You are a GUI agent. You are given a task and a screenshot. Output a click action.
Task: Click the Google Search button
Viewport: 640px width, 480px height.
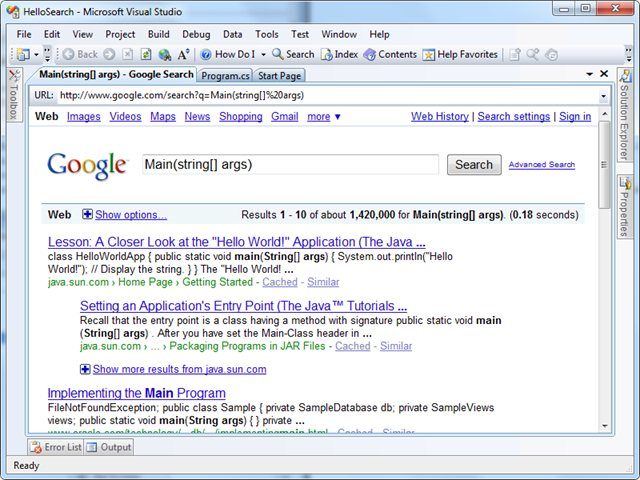(x=474, y=164)
